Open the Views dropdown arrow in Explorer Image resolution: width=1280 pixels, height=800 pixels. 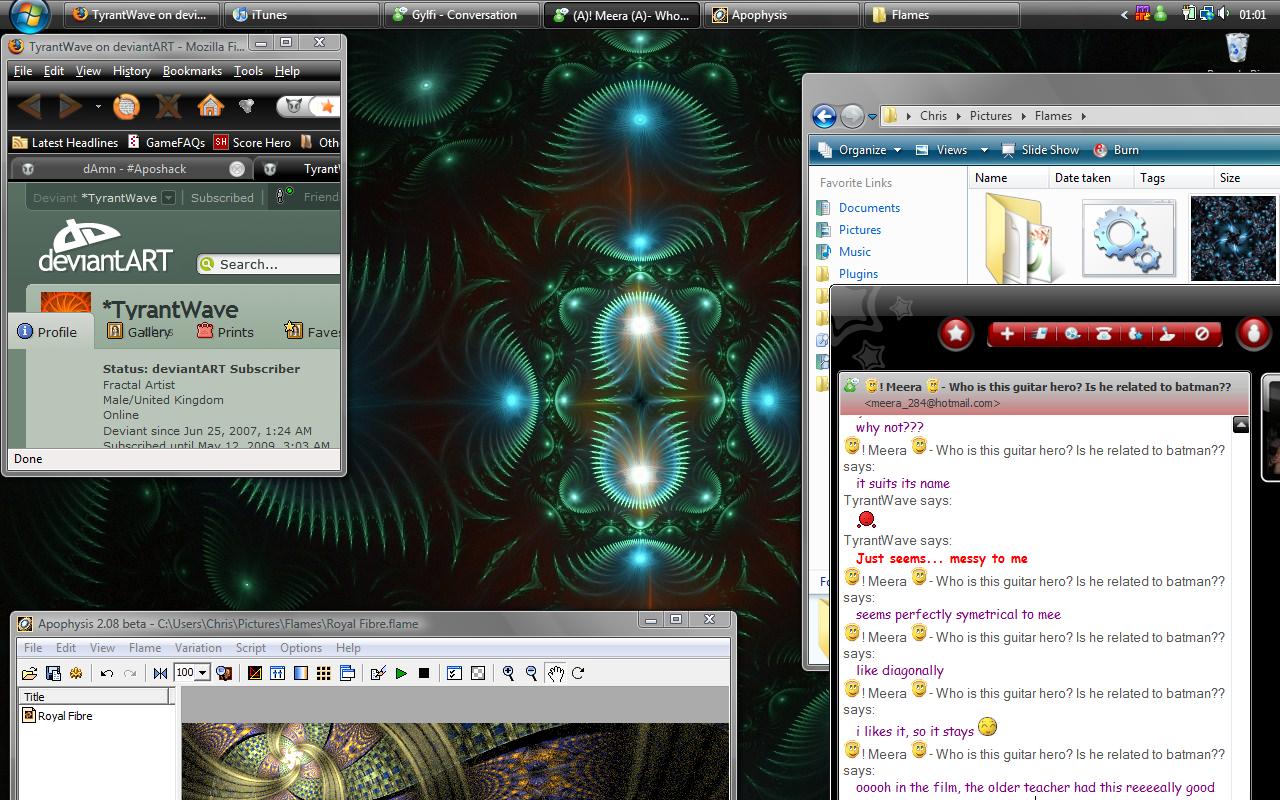click(x=984, y=150)
